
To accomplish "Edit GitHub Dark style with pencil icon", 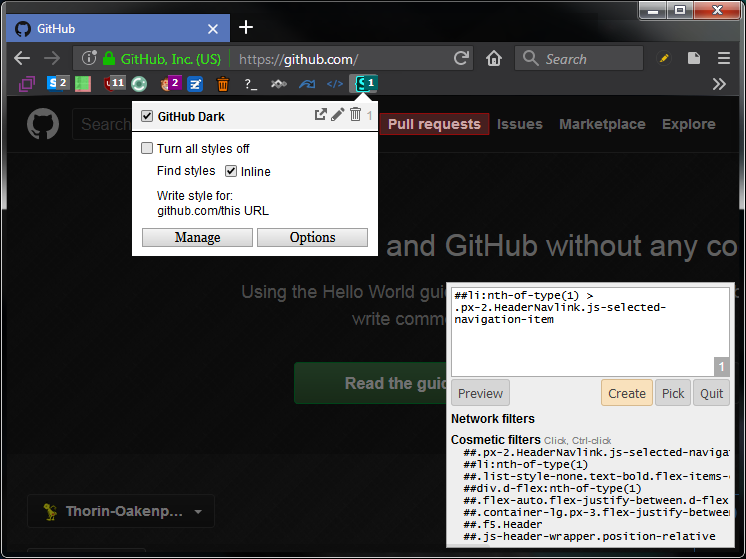I will tap(338, 115).
